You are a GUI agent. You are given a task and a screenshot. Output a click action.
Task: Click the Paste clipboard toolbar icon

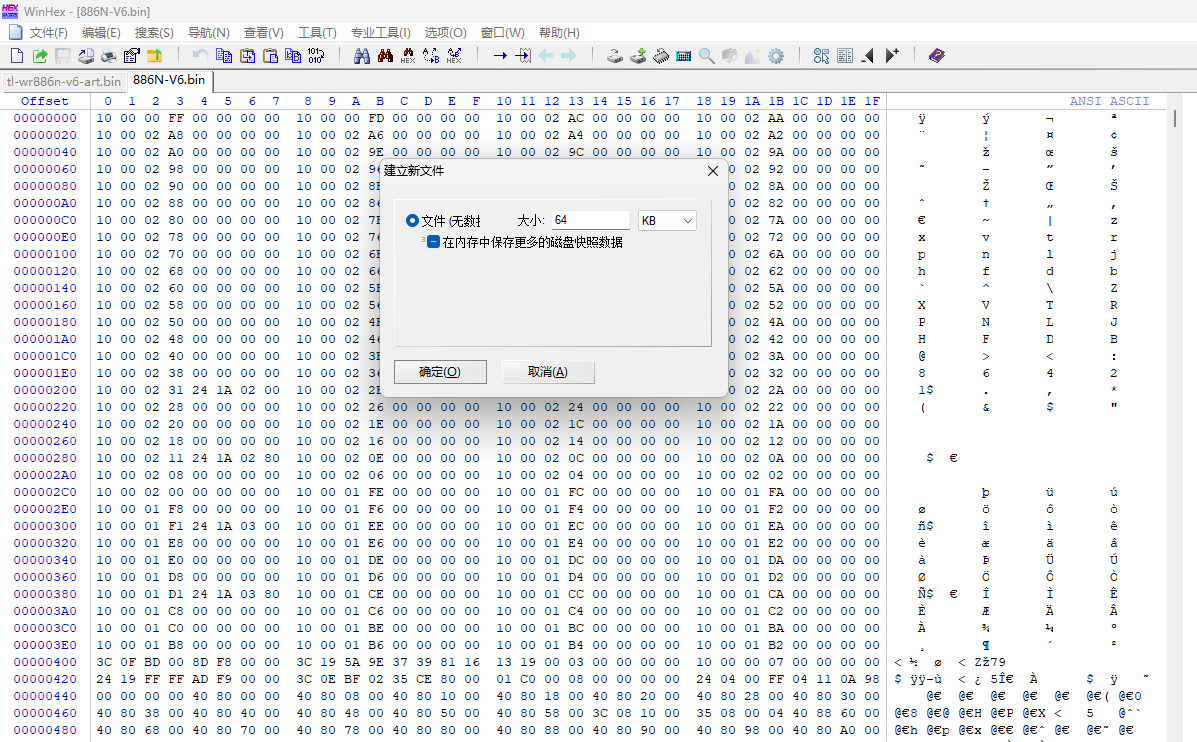pyautogui.click(x=269, y=56)
